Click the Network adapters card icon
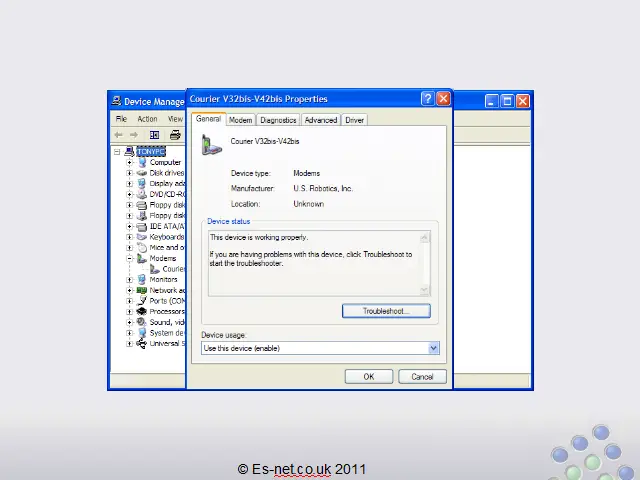The height and width of the screenshot is (480, 640). [x=142, y=290]
